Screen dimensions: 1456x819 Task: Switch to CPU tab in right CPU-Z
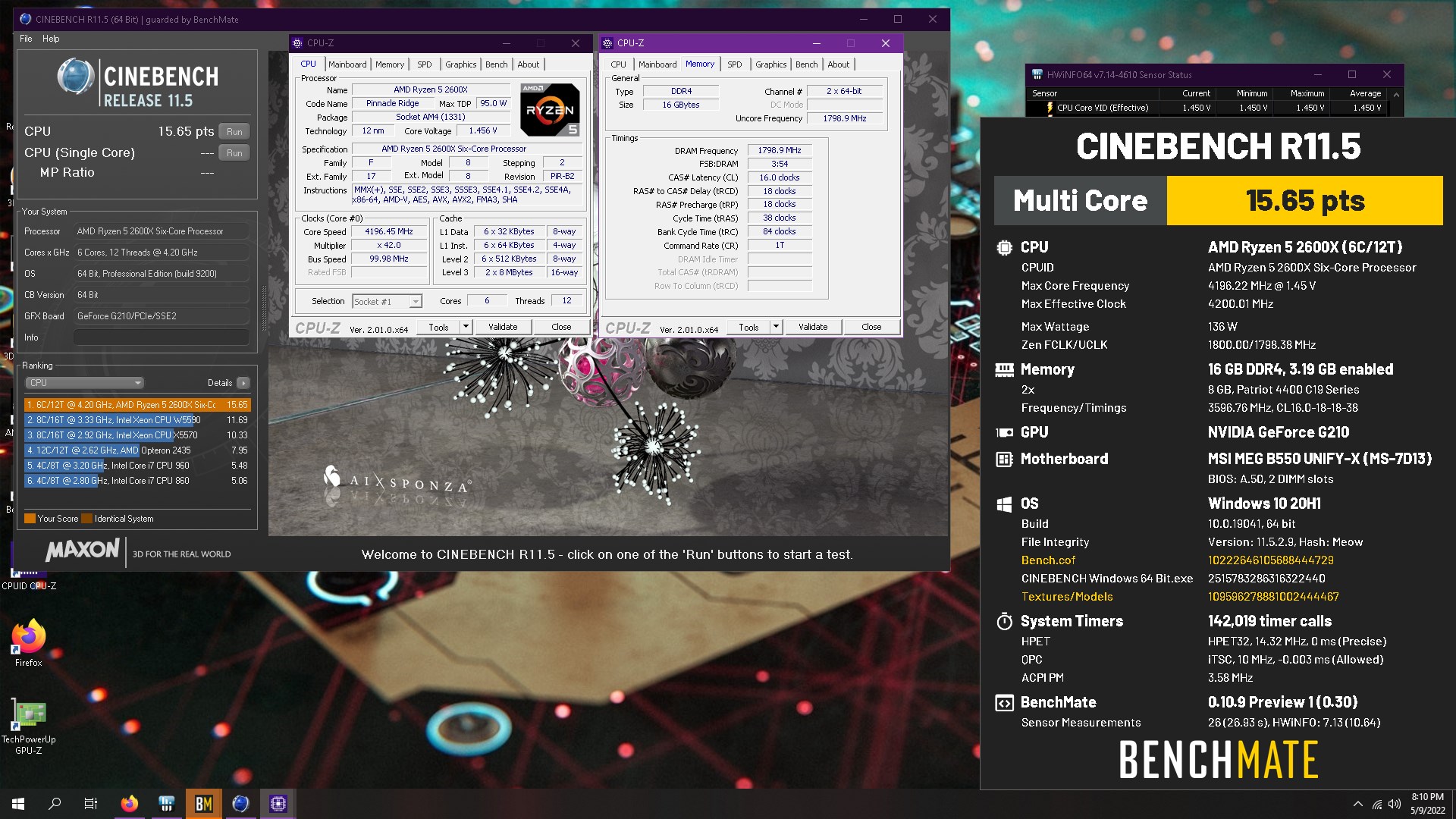tap(619, 64)
